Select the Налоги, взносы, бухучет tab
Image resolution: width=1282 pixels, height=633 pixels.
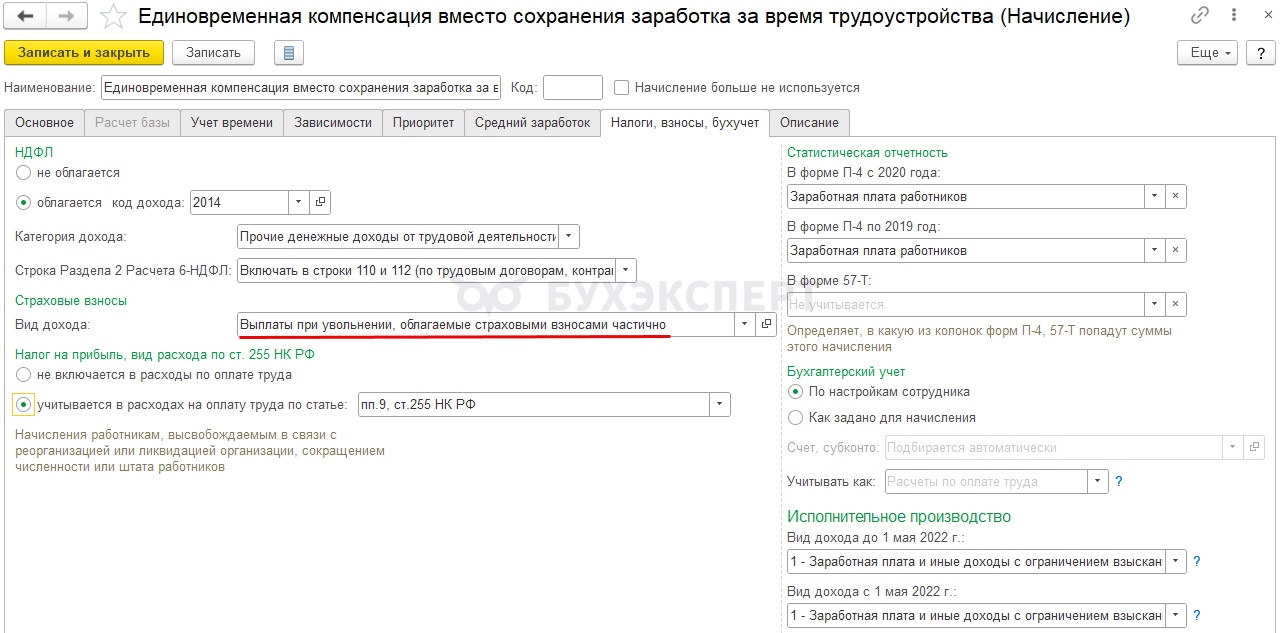click(x=685, y=122)
